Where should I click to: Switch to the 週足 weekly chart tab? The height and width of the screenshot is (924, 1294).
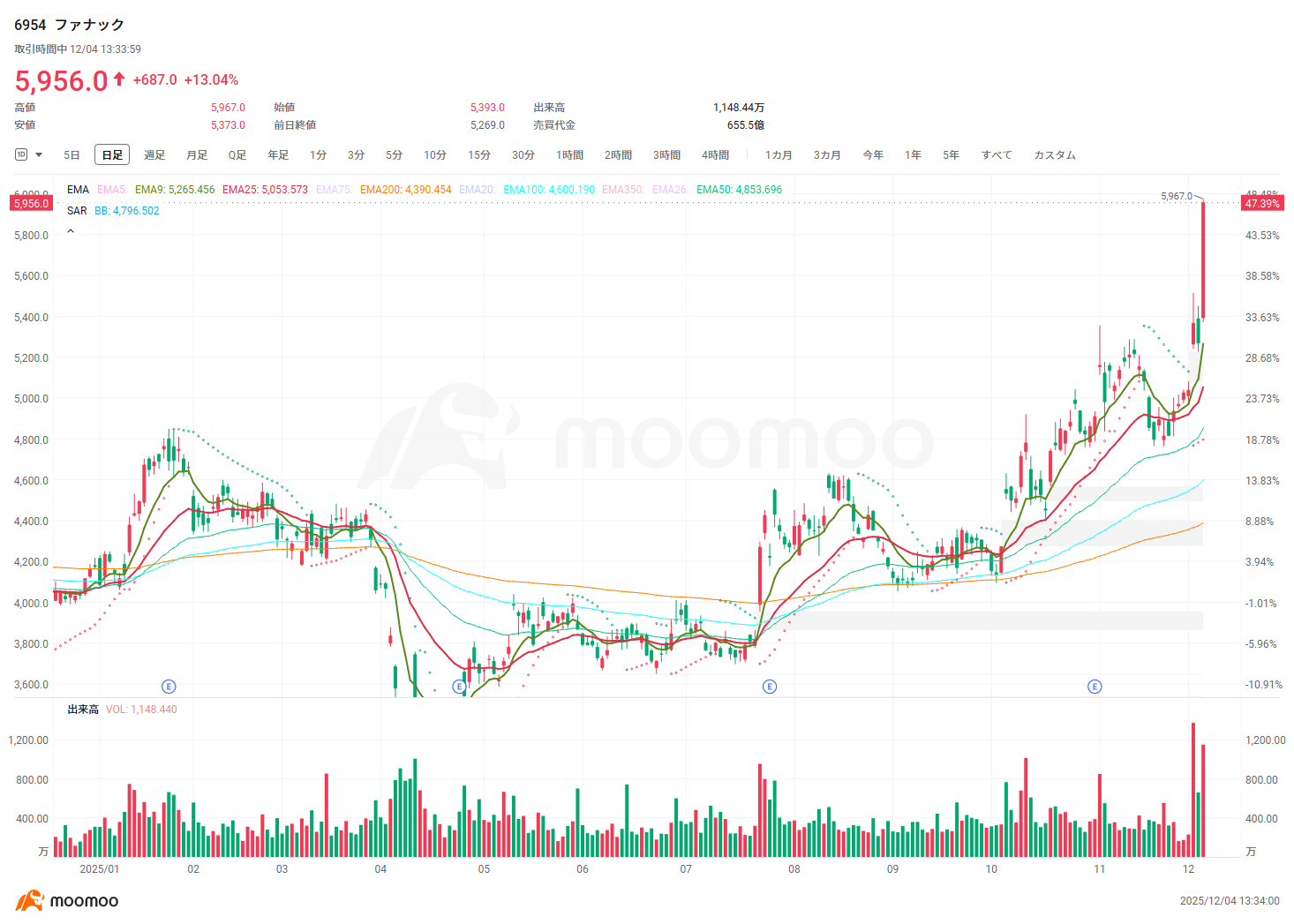(x=154, y=155)
